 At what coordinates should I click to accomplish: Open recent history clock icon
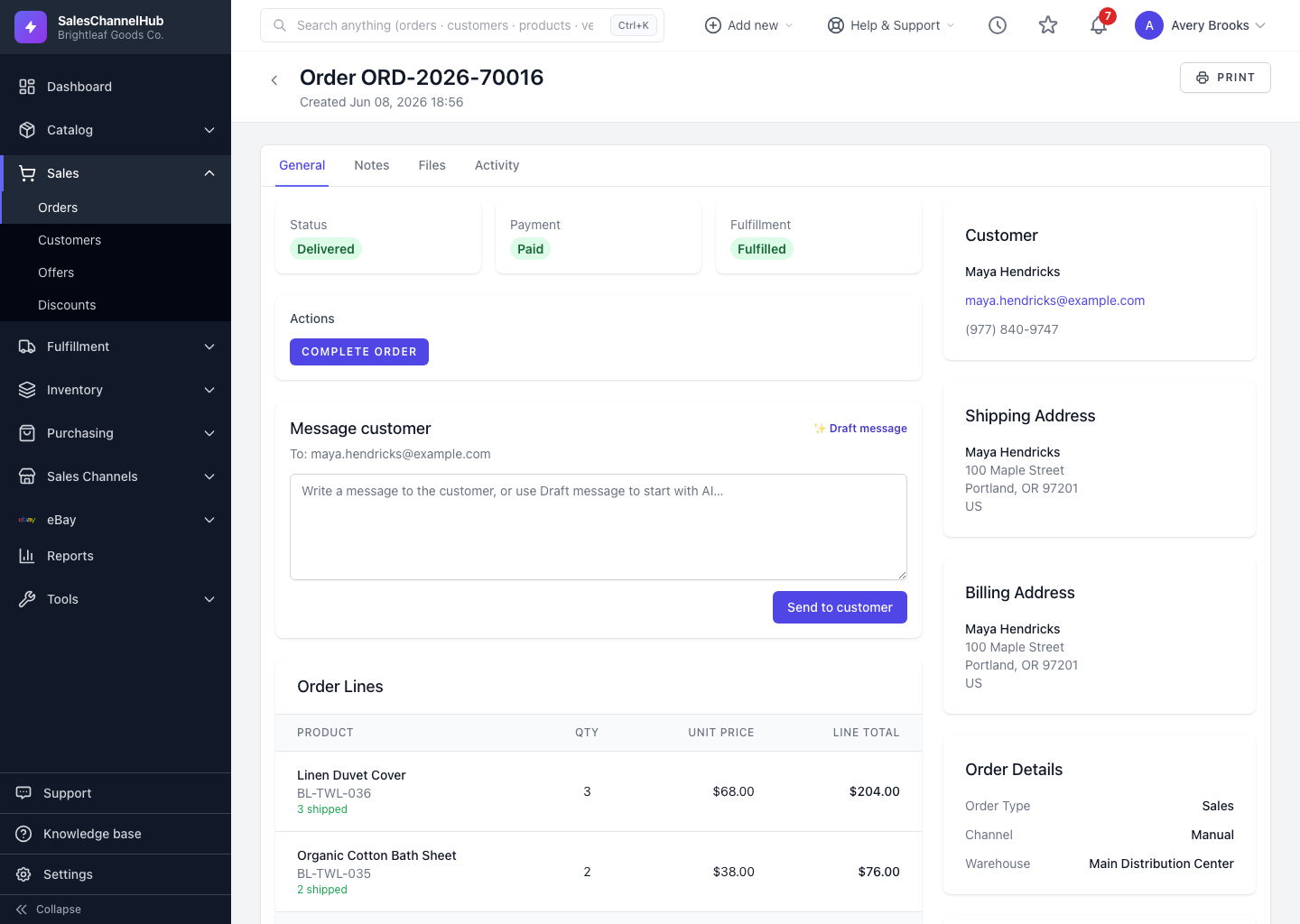click(998, 25)
